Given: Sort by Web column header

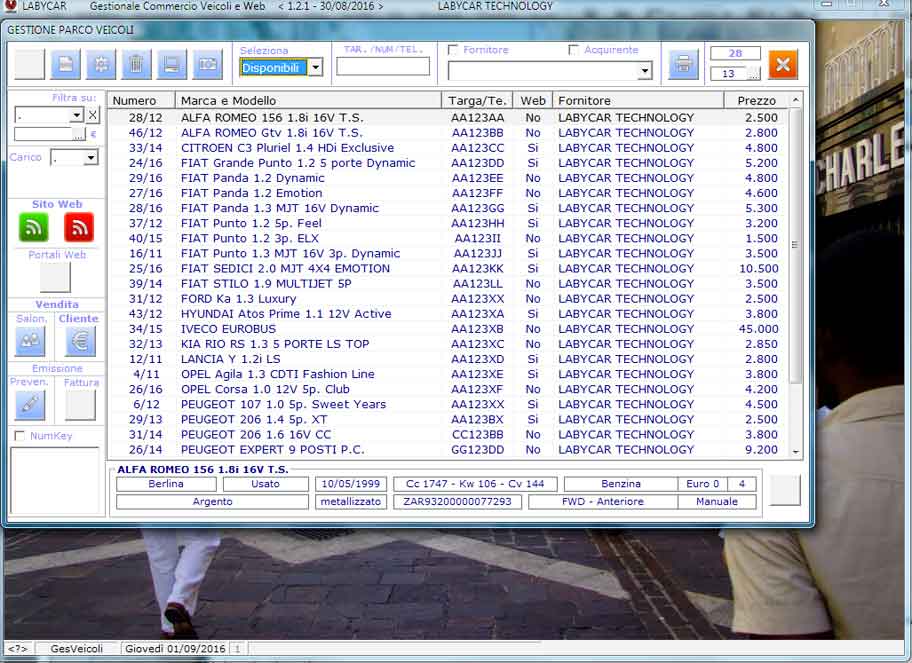Looking at the screenshot, I should [x=533, y=101].
